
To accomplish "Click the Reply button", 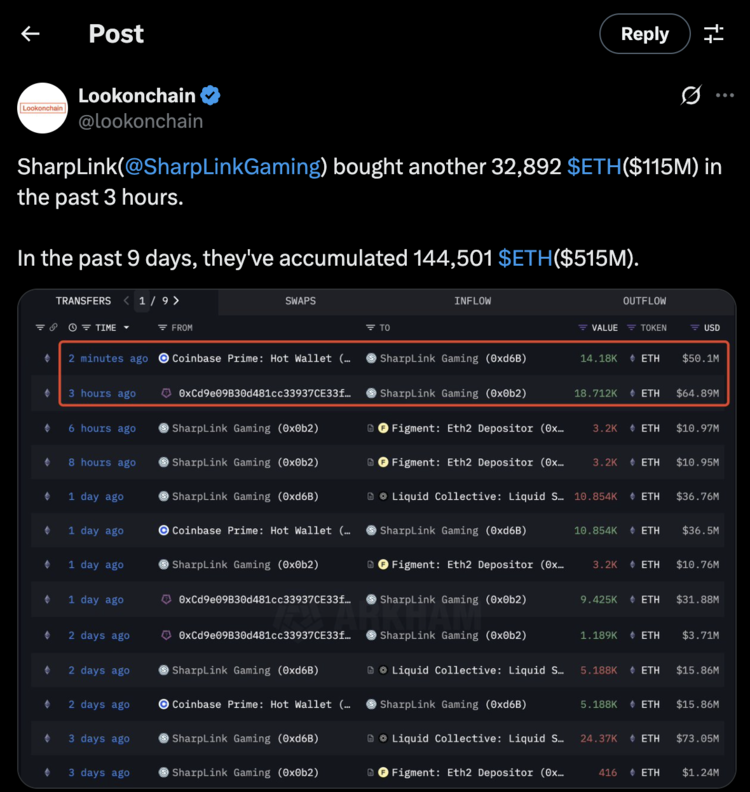I will [644, 34].
